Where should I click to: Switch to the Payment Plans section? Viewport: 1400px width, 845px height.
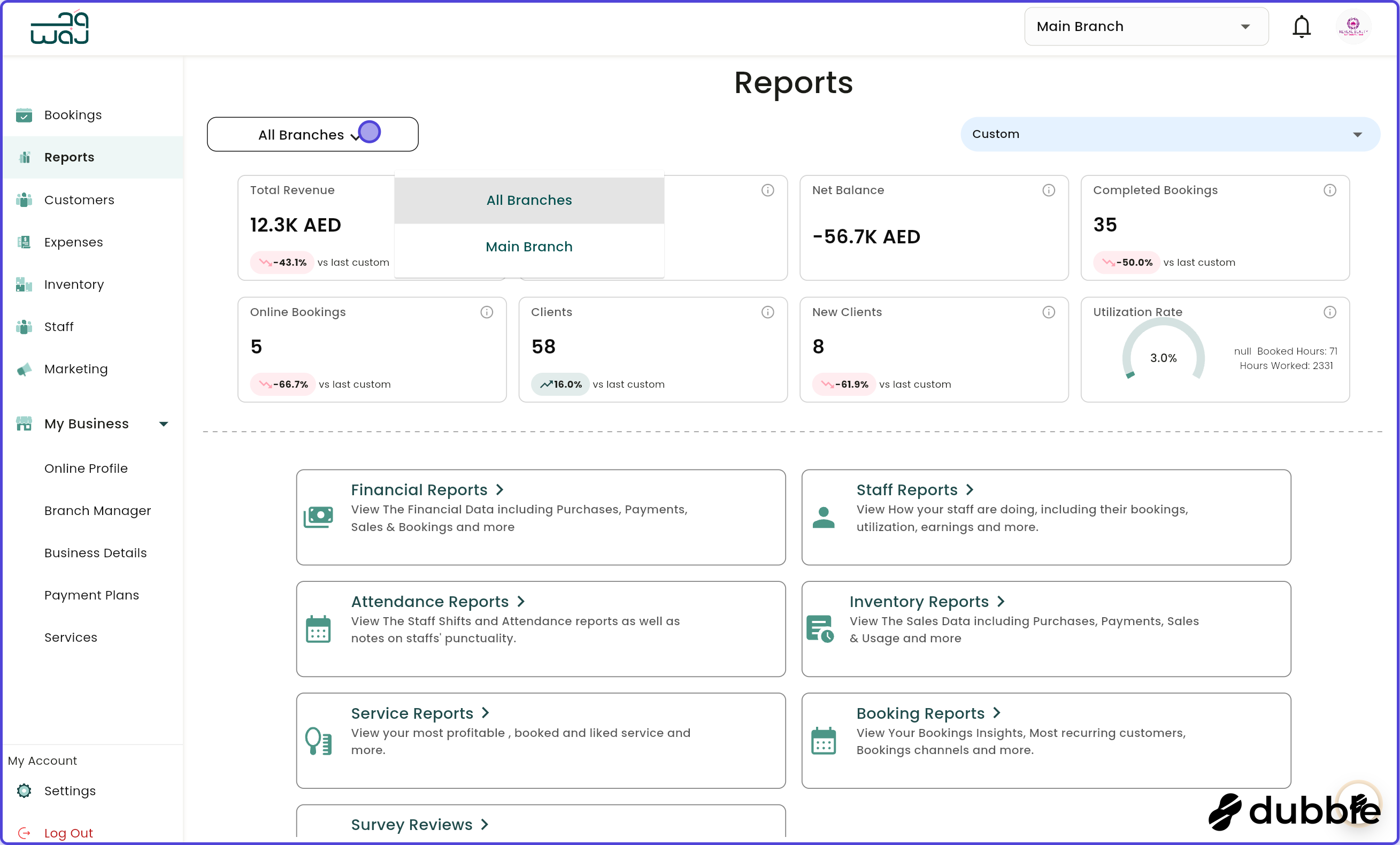click(x=91, y=595)
